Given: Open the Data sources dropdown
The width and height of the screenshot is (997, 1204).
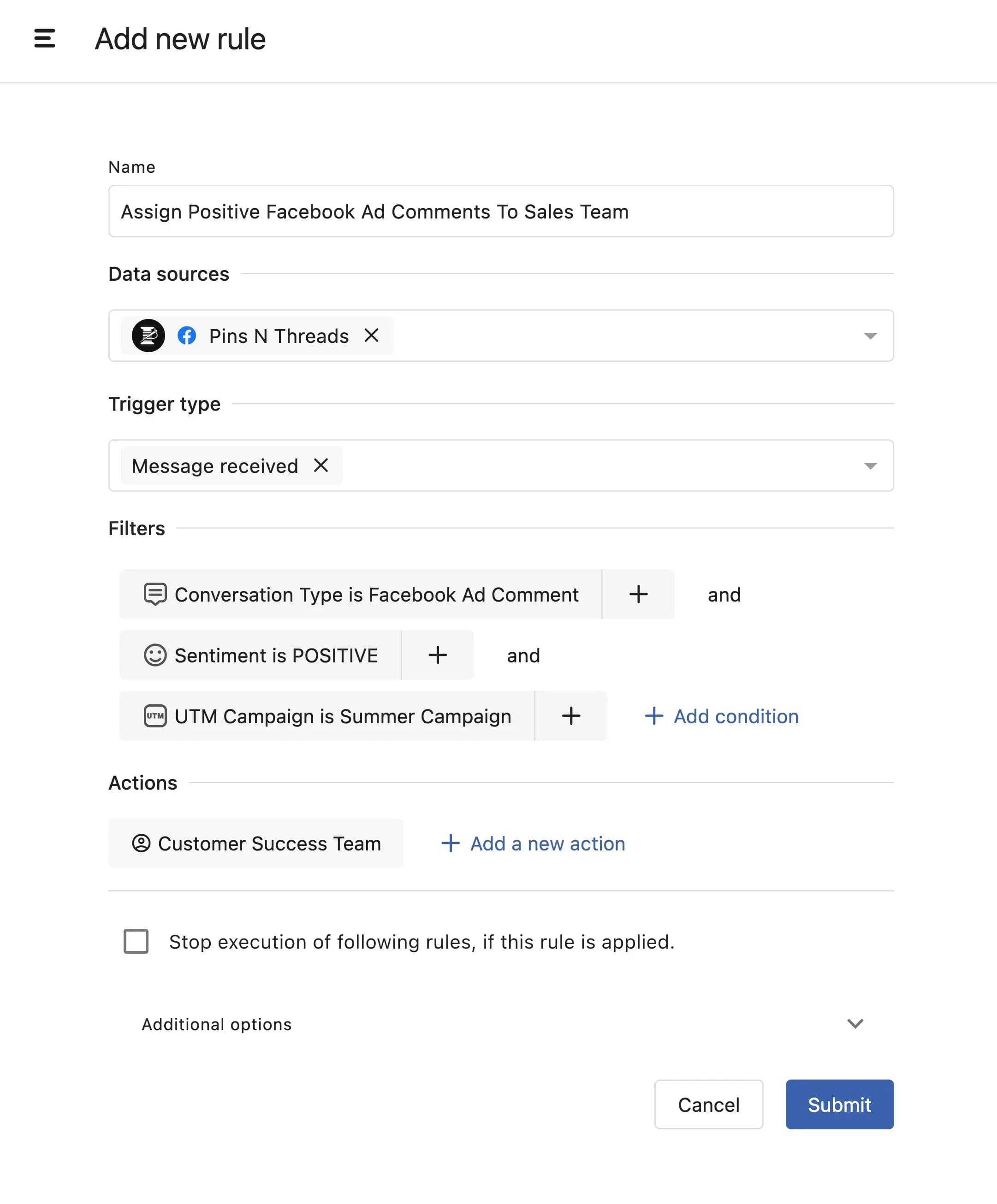Looking at the screenshot, I should tap(871, 336).
